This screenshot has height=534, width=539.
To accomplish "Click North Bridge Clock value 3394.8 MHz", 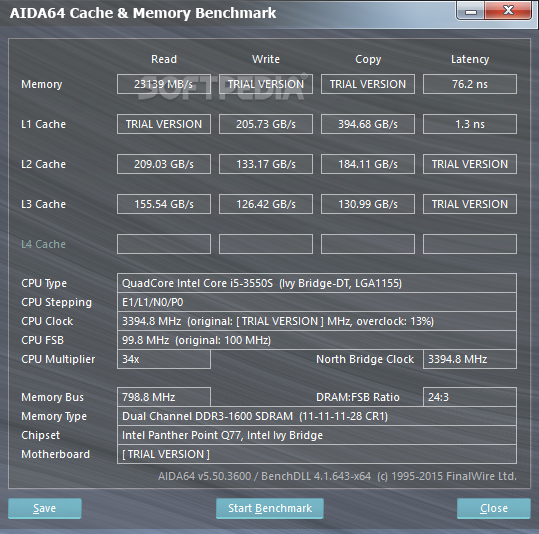I will 470,359.
